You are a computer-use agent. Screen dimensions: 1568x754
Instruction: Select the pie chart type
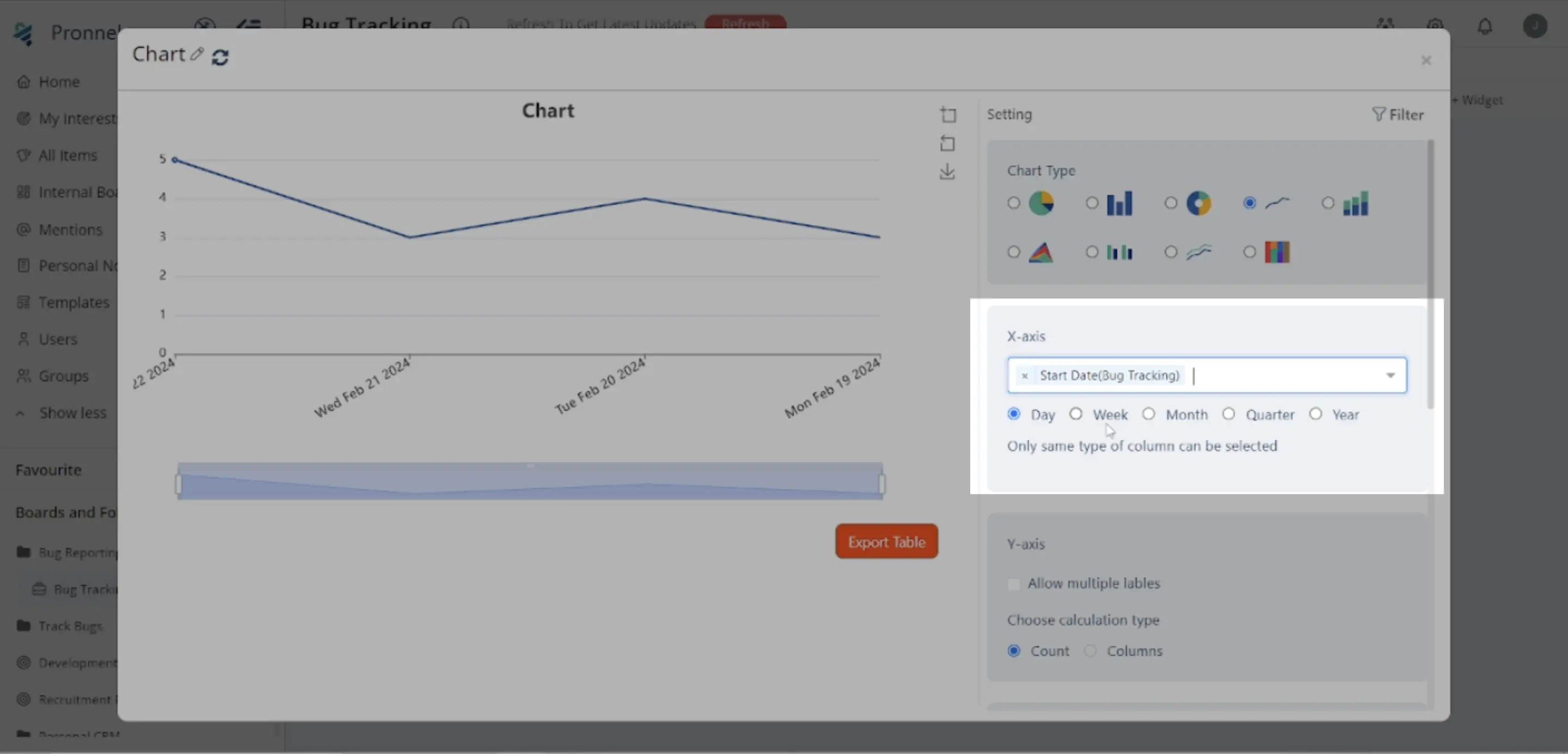tap(1013, 203)
